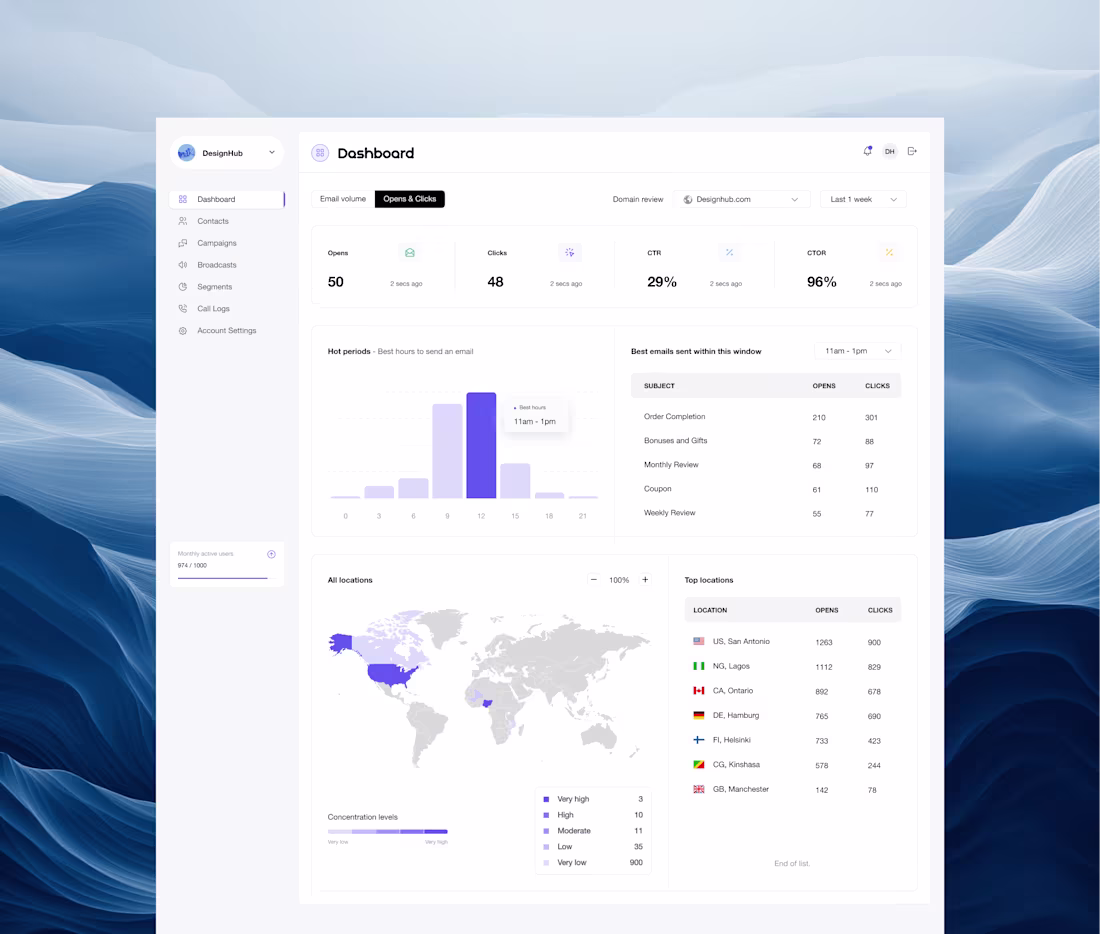Click the plus icon next to Monthly active users
This screenshot has height=934, width=1100.
click(271, 553)
